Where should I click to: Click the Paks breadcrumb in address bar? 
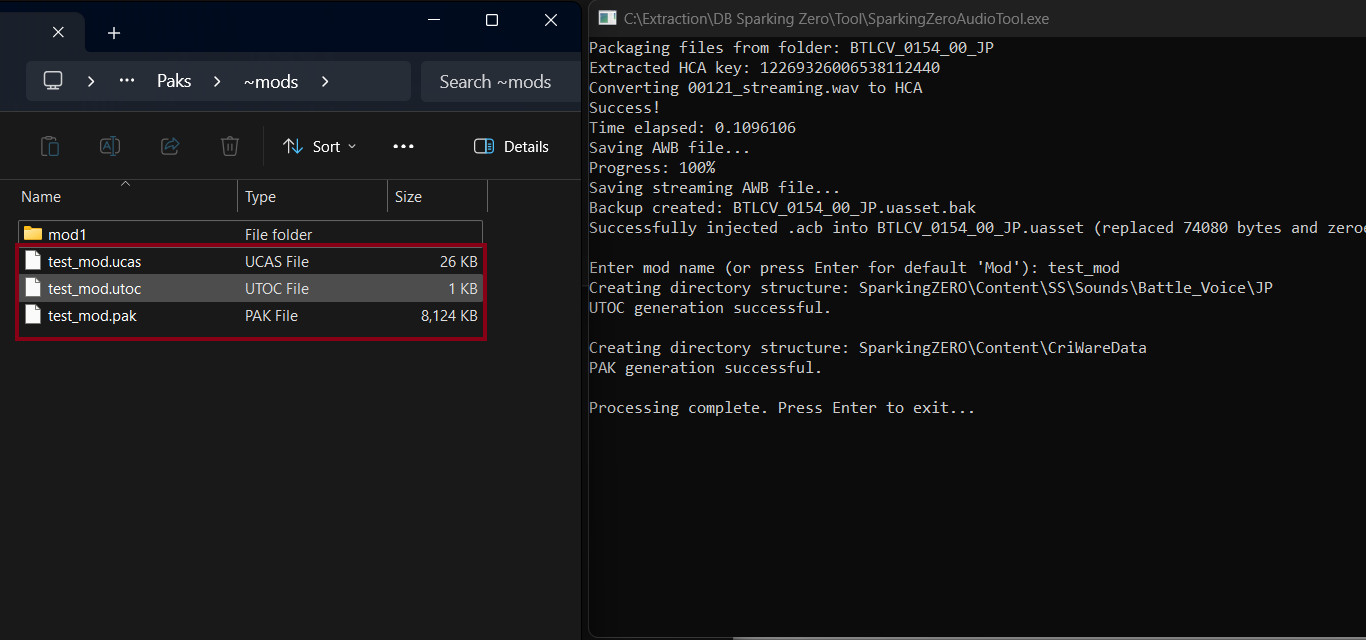click(x=174, y=81)
